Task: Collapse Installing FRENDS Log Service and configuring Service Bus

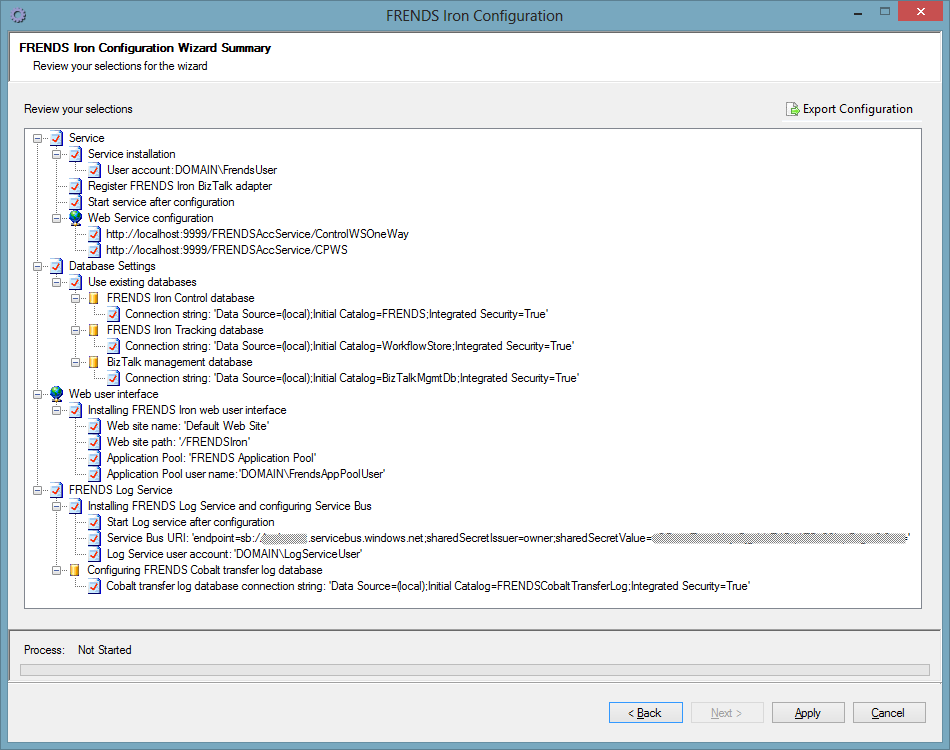Action: [56, 506]
